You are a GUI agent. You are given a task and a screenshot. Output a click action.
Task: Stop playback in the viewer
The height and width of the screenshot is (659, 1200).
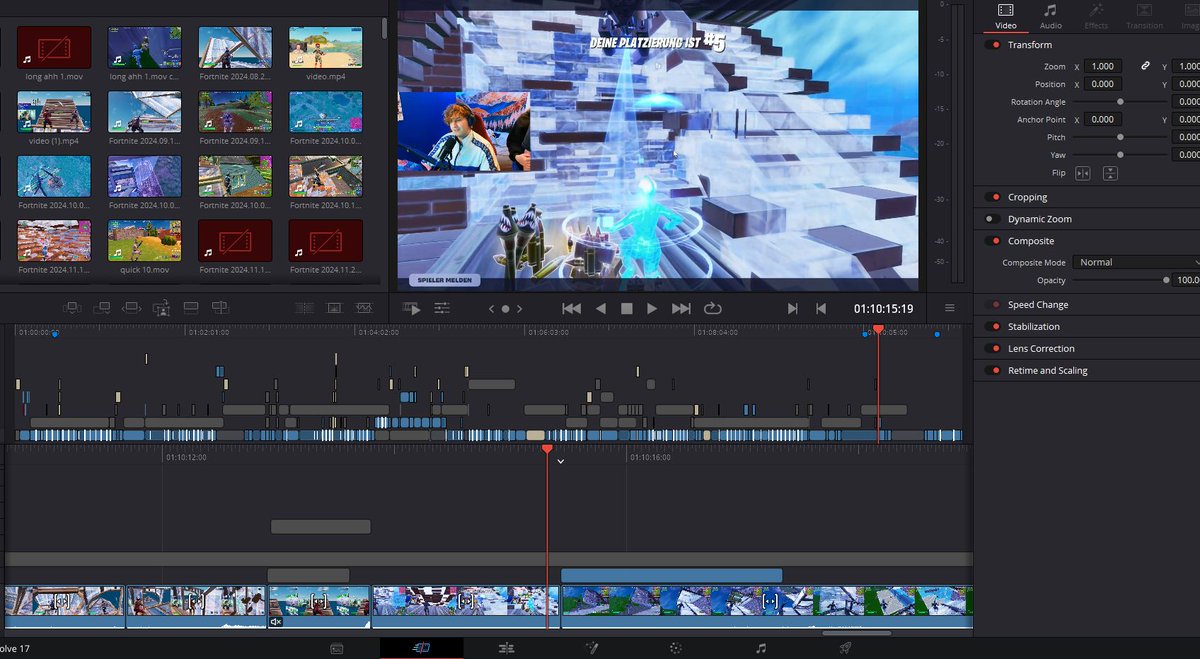(627, 309)
